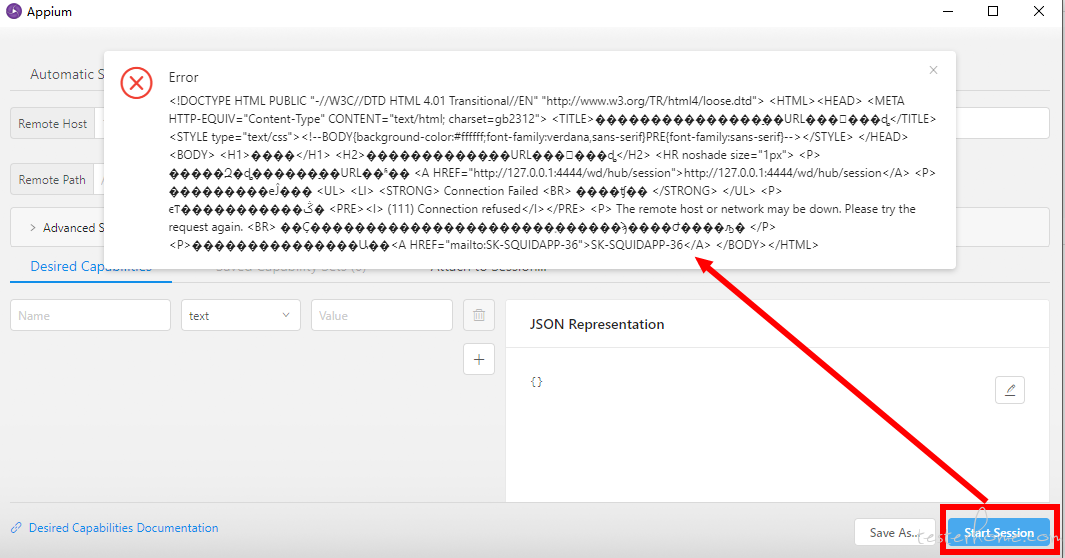Select the Automatic Server tab
This screenshot has width=1065, height=558.
67,75
